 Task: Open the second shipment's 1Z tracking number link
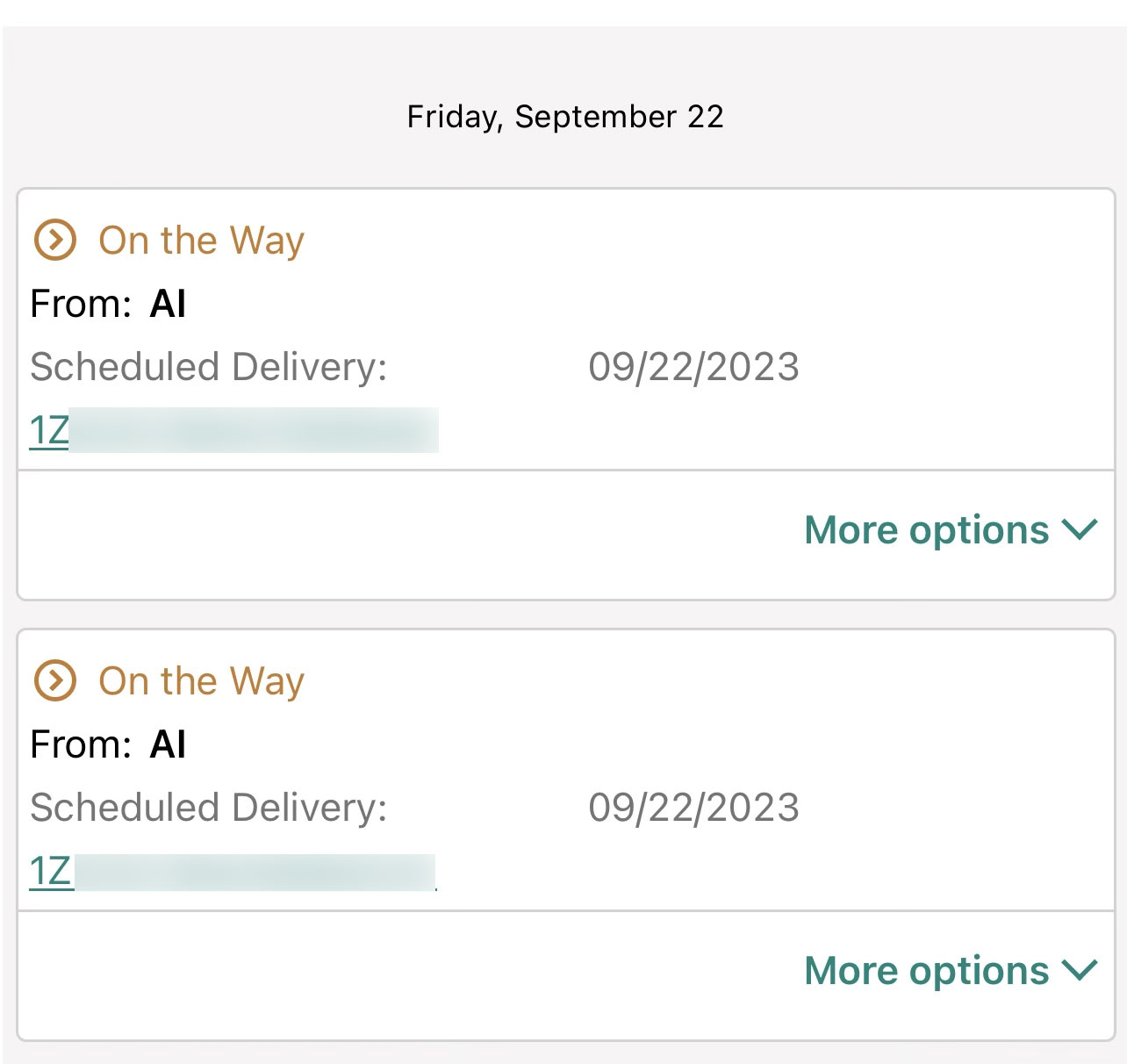click(x=51, y=872)
